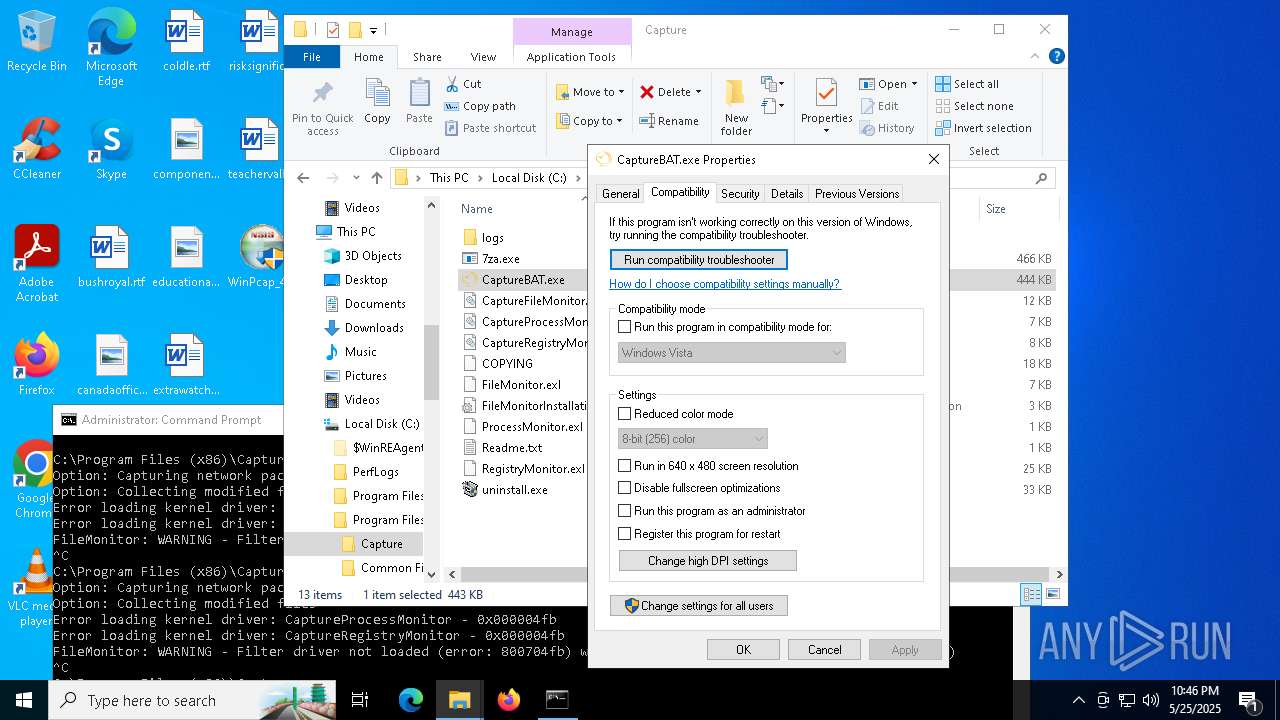This screenshot has height=720, width=1280.
Task: Click the Paste ribbon button
Action: (x=419, y=101)
